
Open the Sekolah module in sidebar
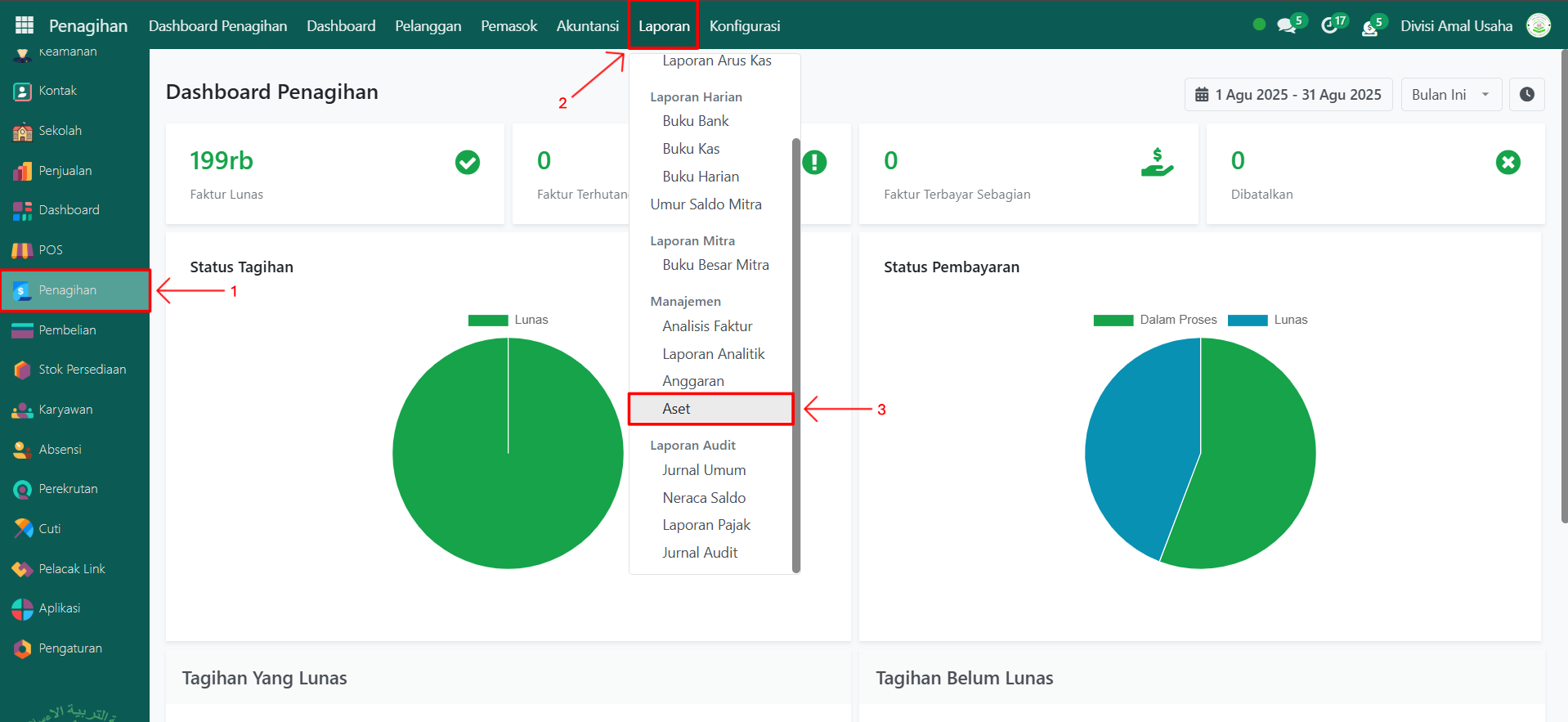click(60, 131)
